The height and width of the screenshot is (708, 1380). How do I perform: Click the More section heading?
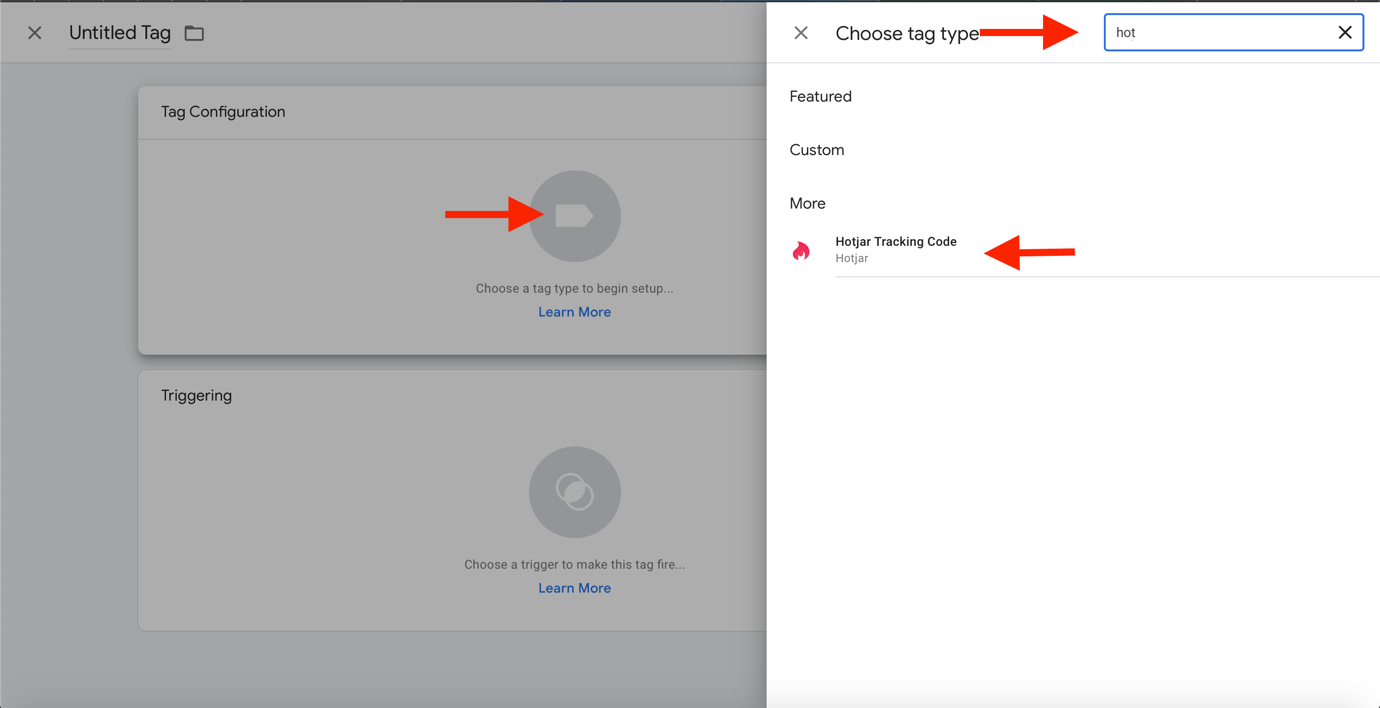(x=807, y=203)
